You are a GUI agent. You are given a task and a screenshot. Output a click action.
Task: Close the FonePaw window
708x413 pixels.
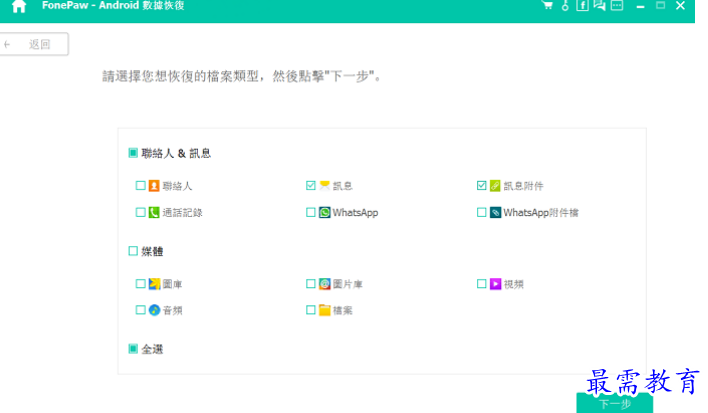[x=680, y=5]
